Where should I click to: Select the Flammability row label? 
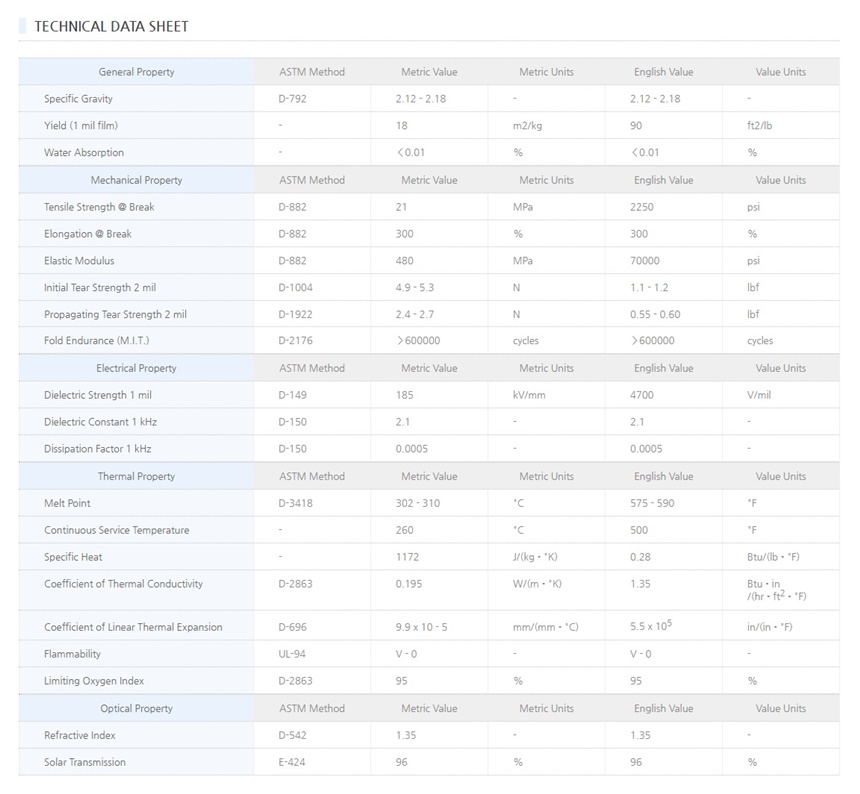pyautogui.click(x=72, y=654)
